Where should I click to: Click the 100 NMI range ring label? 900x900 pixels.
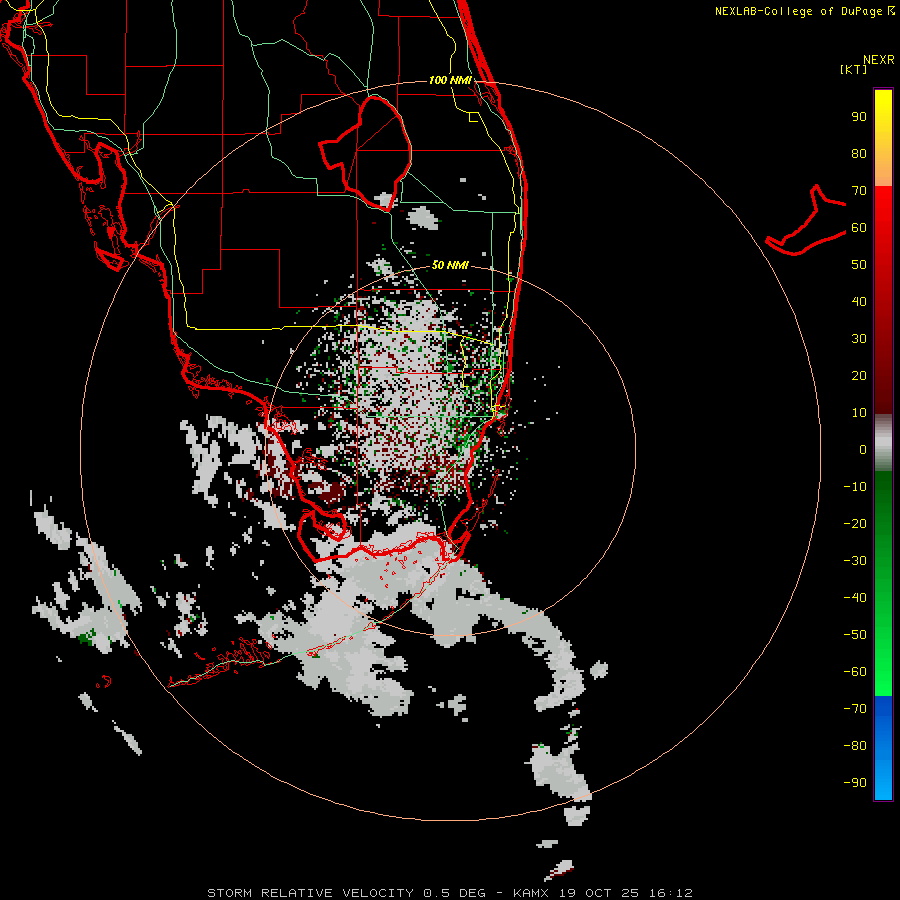(450, 80)
